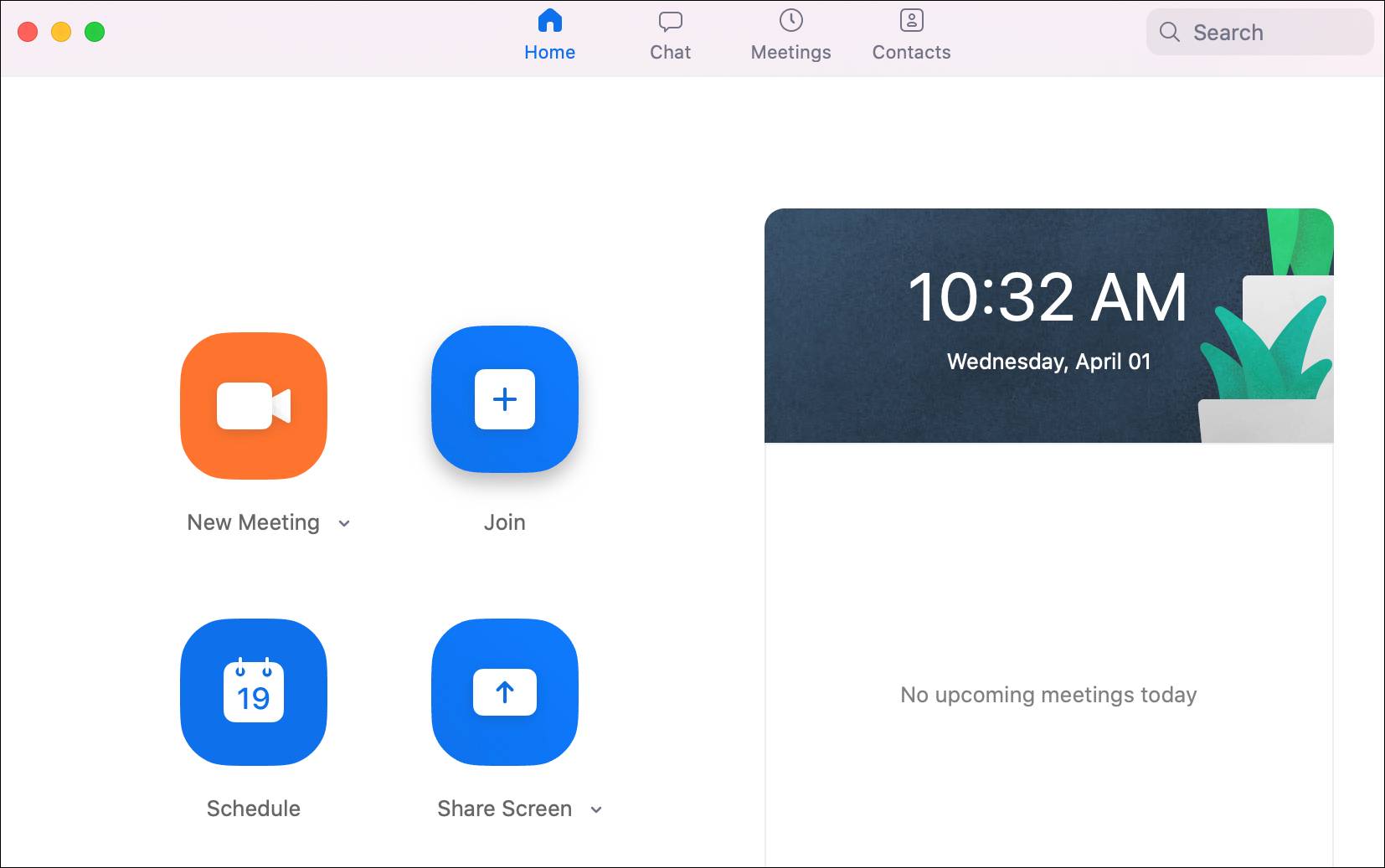Go to the Meetings tab
The width and height of the screenshot is (1385, 868).
(791, 35)
